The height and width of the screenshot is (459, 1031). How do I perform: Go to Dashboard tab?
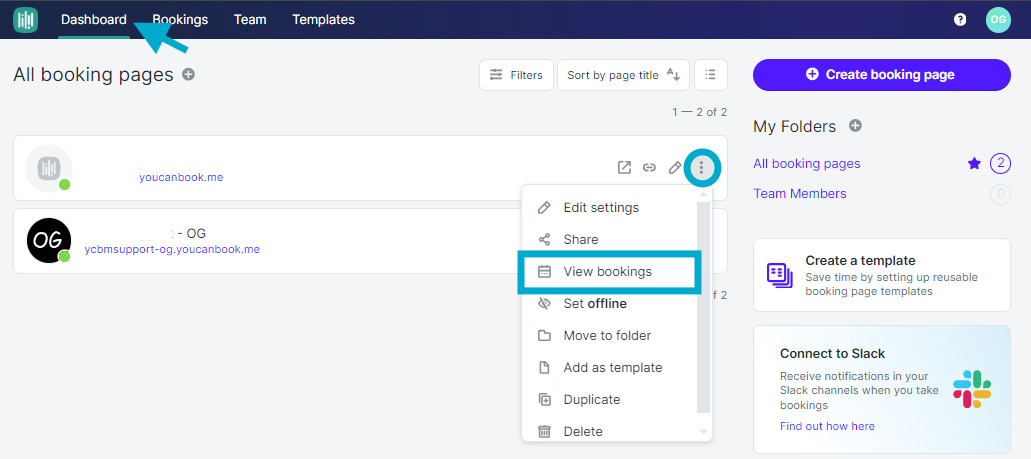94,20
